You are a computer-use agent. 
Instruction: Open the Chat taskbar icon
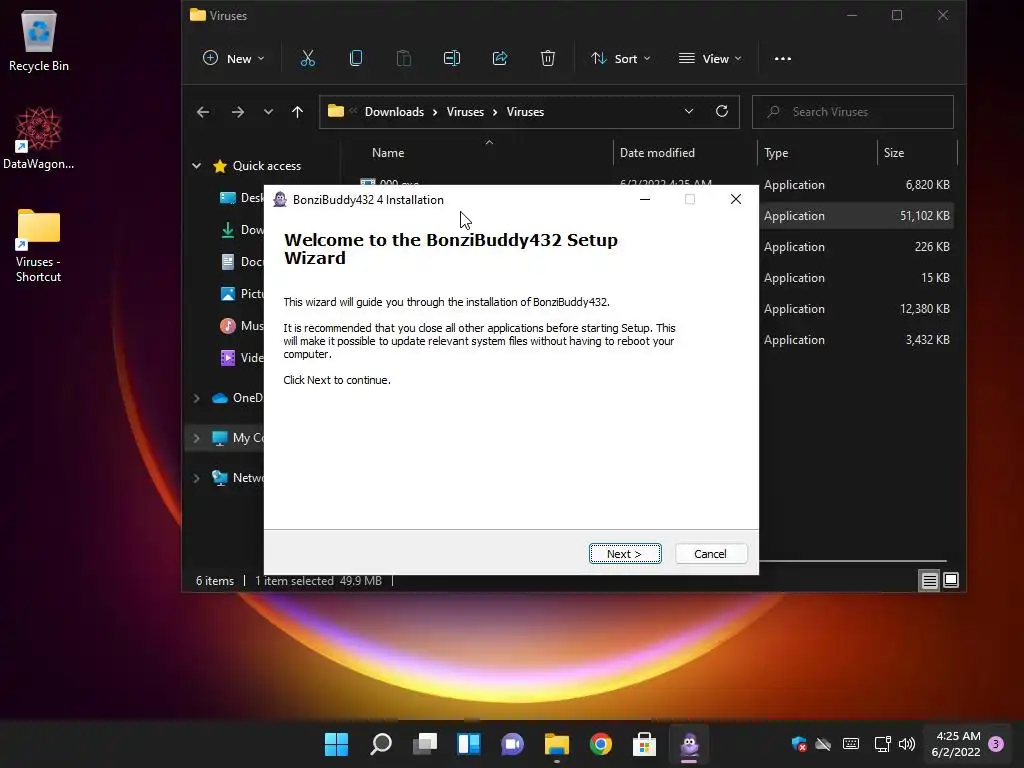click(513, 744)
